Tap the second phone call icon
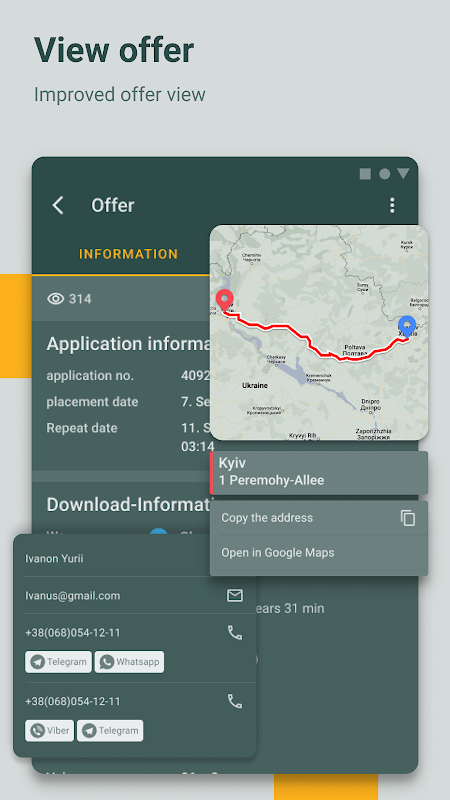This screenshot has height=800, width=450. click(235, 702)
